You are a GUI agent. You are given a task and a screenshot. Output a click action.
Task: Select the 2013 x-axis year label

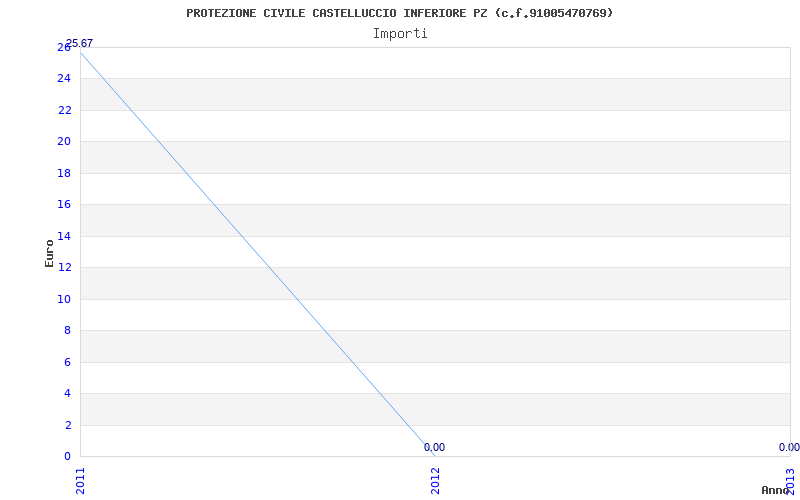pos(790,481)
